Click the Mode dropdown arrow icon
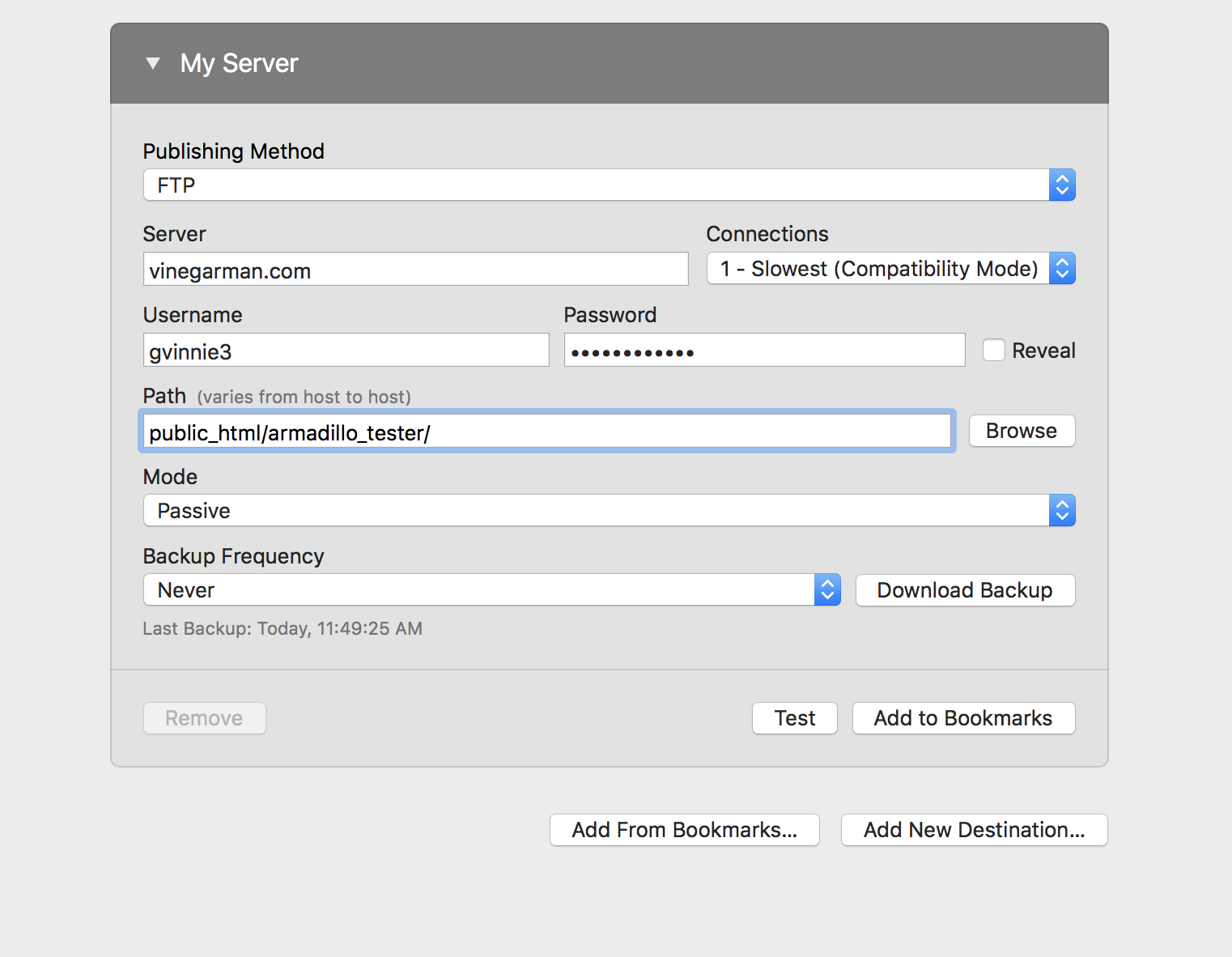 1062,511
